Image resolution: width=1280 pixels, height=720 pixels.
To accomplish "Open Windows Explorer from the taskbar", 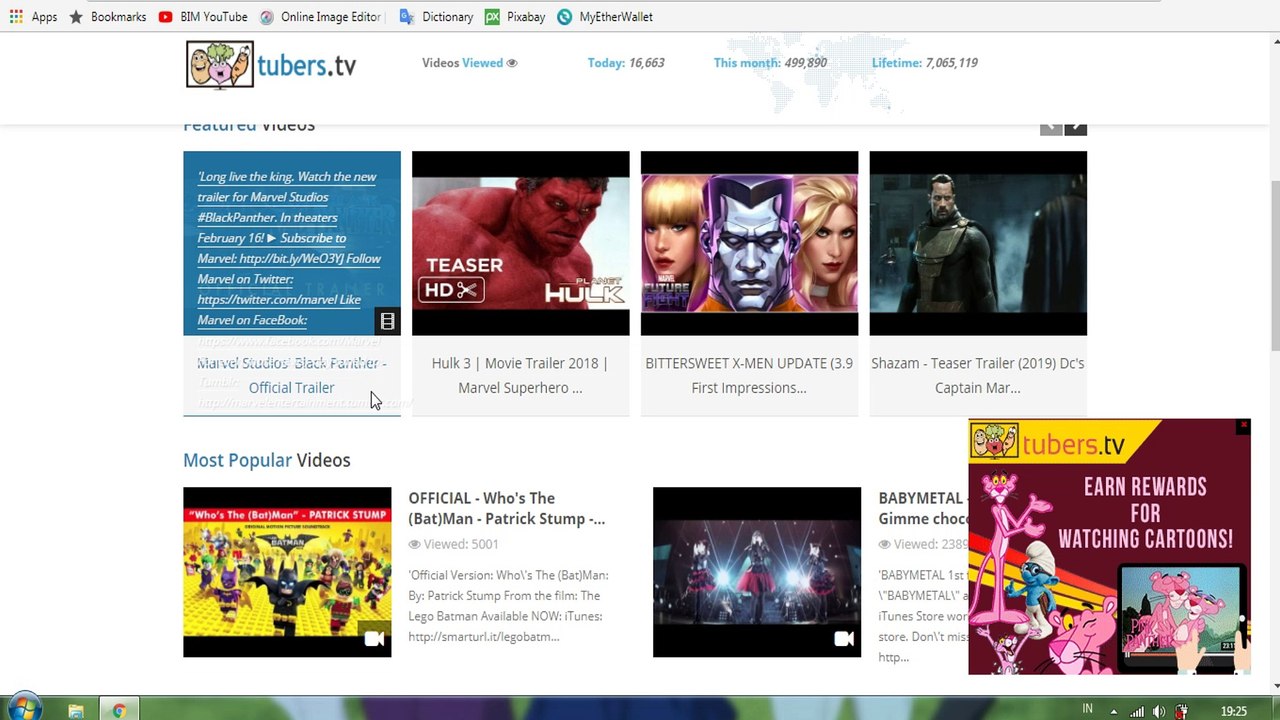I will coord(76,711).
